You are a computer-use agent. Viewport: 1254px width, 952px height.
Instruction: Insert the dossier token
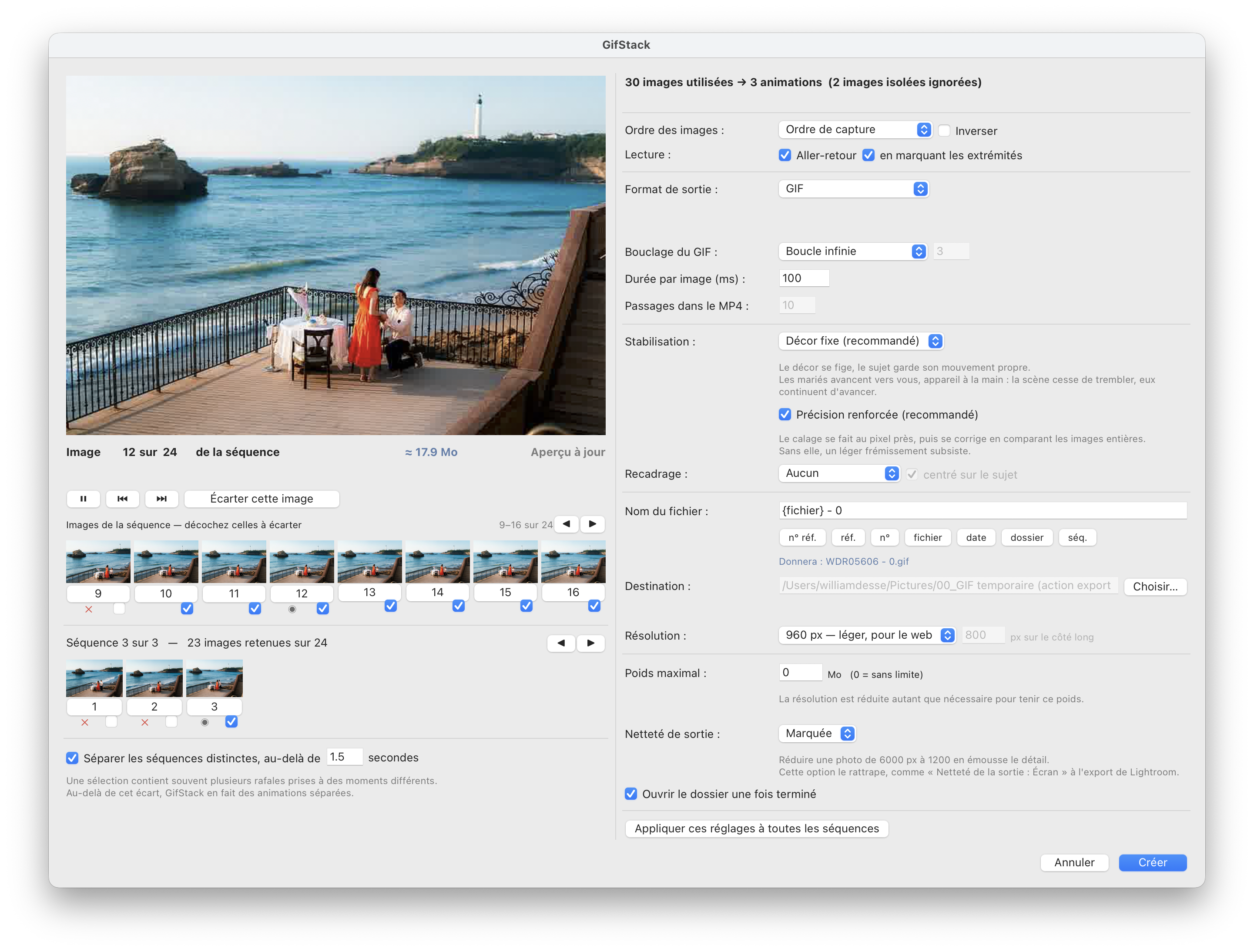(1027, 538)
